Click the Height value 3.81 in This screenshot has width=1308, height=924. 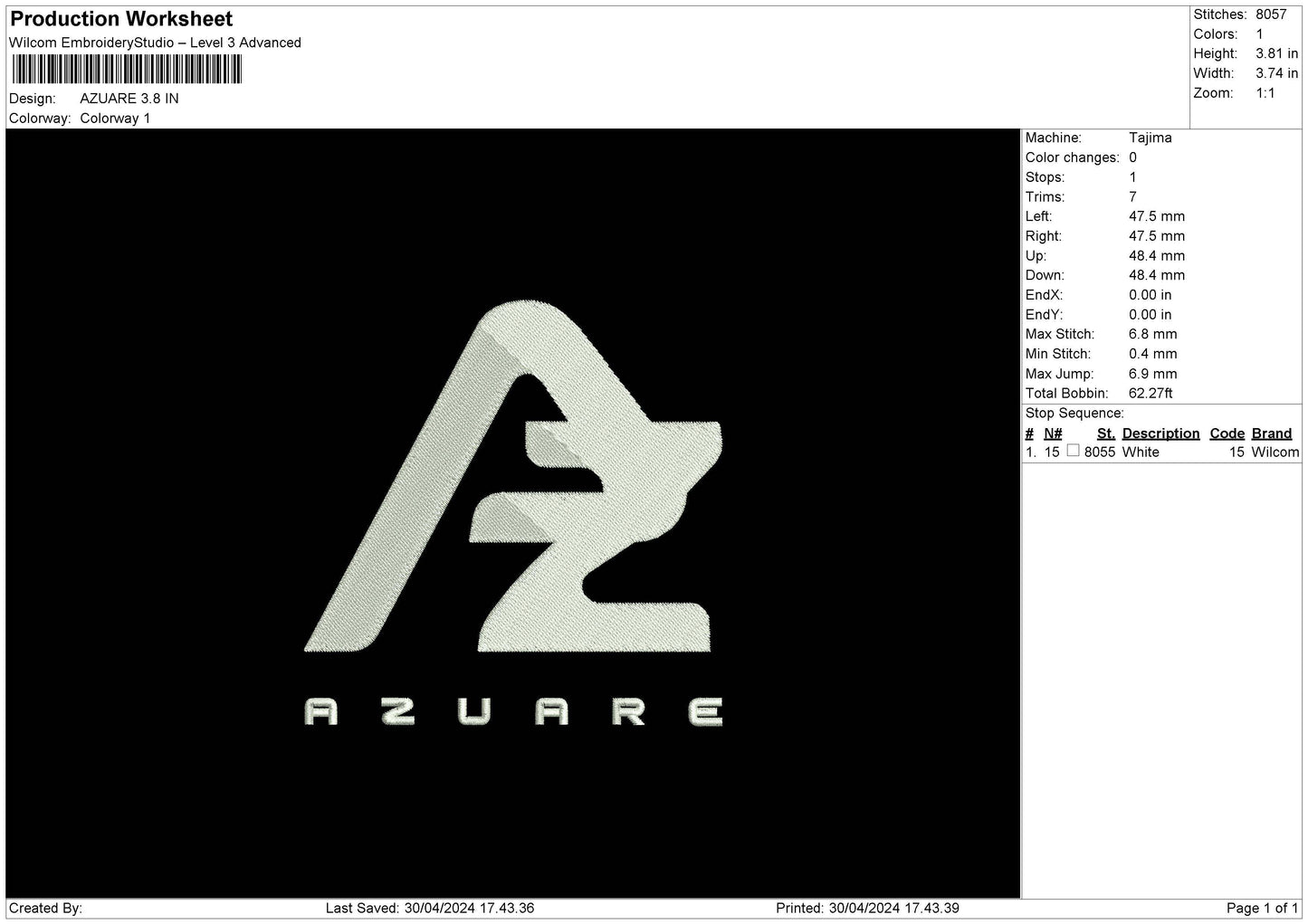point(1277,54)
